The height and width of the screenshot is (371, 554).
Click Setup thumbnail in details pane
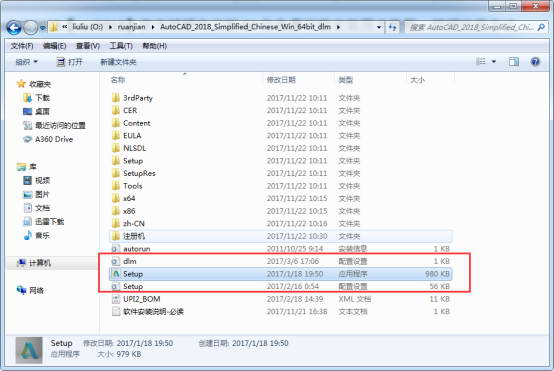(x=29, y=350)
